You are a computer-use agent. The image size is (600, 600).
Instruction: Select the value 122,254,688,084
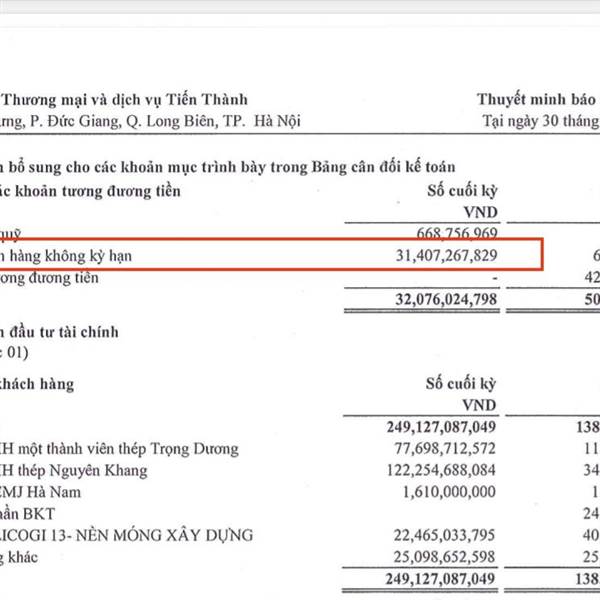point(441,470)
